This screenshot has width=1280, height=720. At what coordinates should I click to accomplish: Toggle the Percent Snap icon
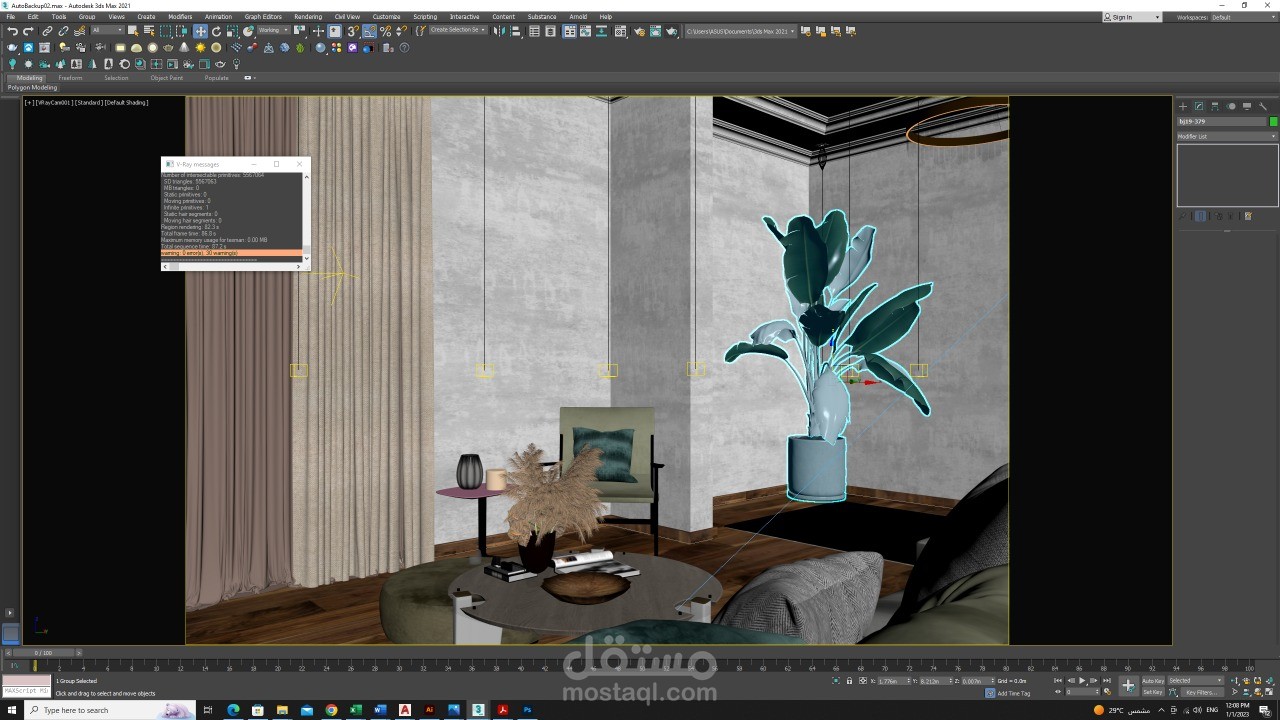point(385,31)
